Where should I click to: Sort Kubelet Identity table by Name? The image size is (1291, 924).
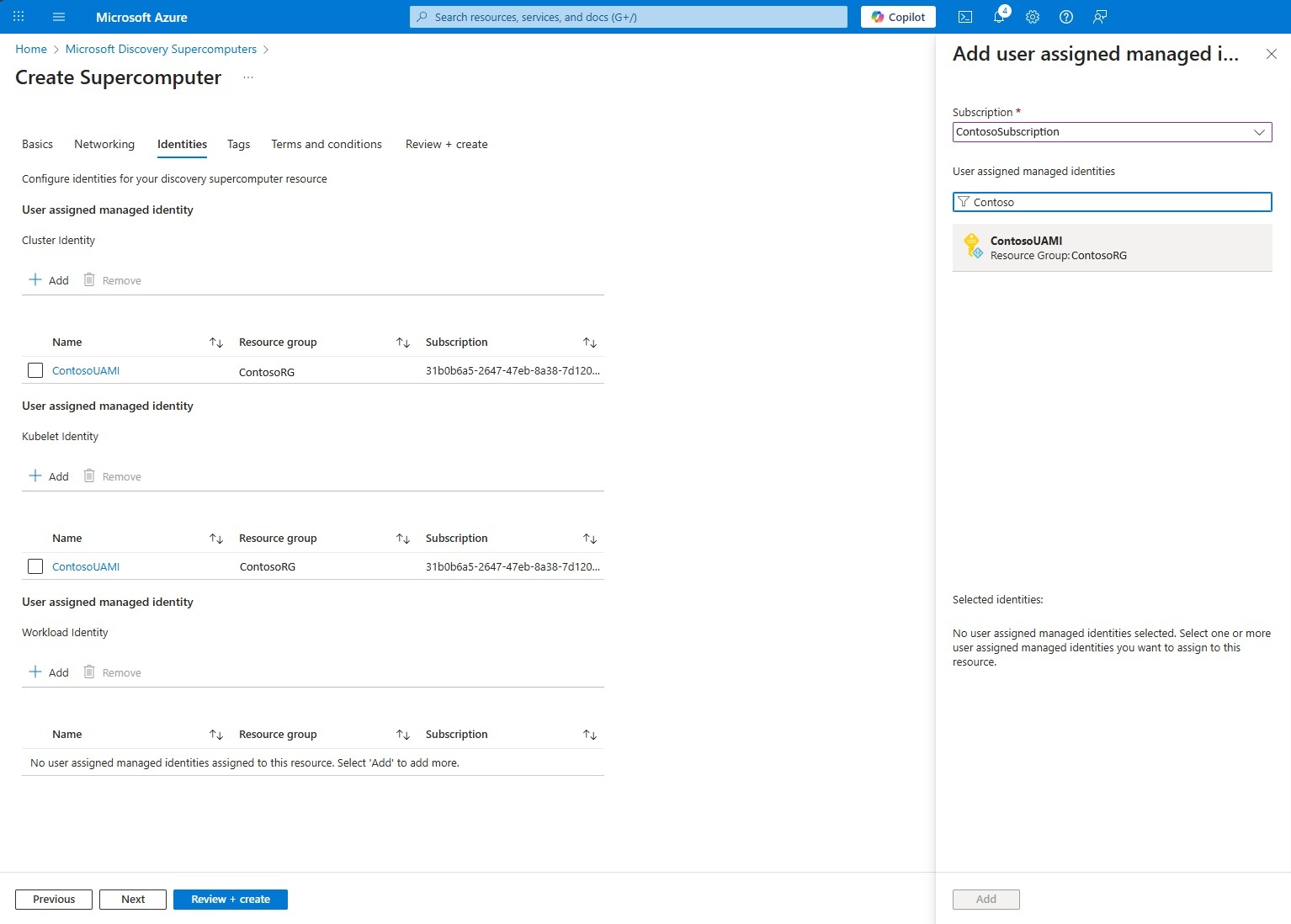coord(216,539)
